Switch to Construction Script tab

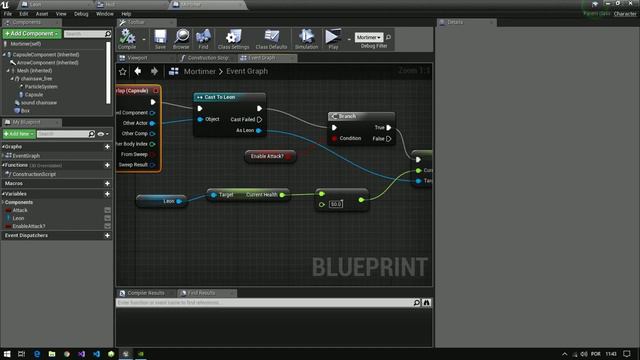pos(208,58)
